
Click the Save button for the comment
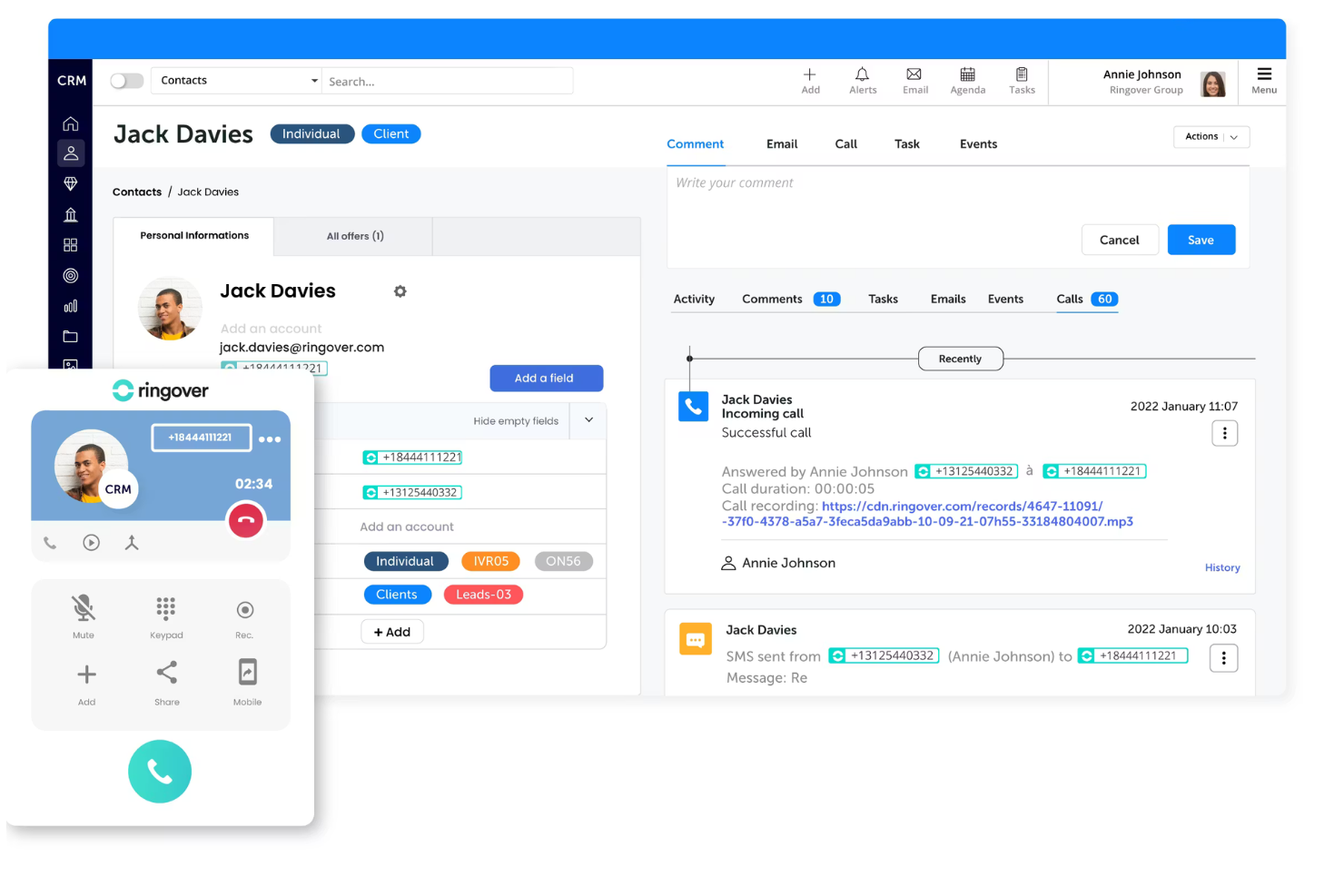click(x=1201, y=239)
